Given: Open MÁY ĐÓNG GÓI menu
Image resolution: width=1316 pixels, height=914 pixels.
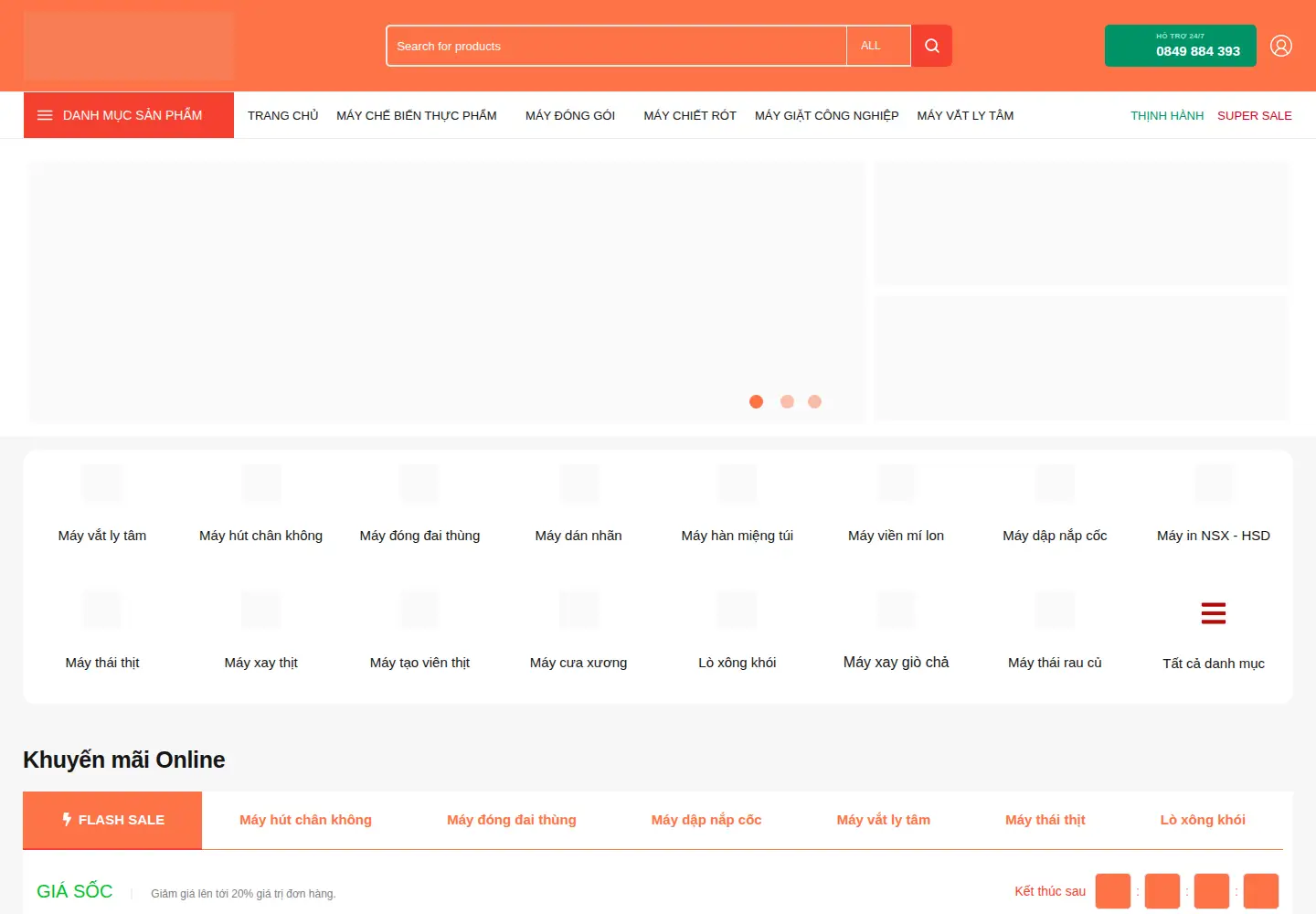Looking at the screenshot, I should point(570,115).
